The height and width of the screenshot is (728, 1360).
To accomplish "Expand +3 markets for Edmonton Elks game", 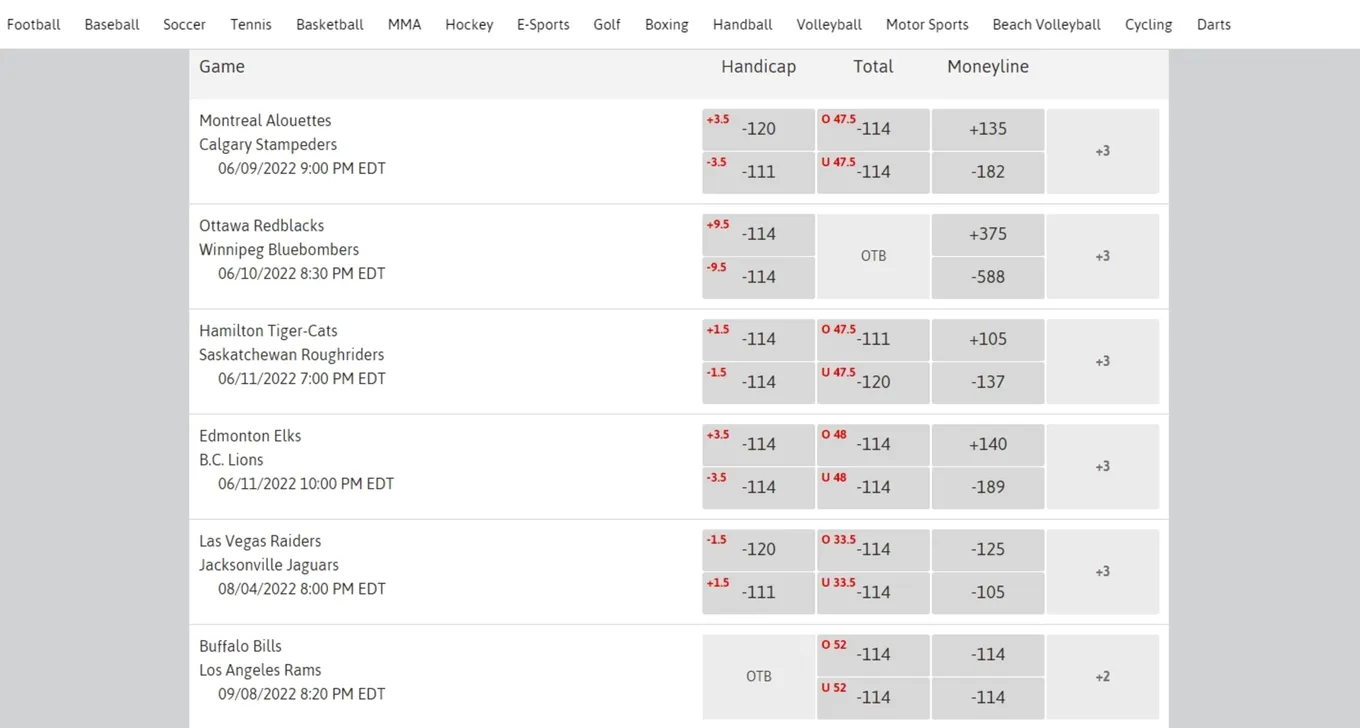I will pyautogui.click(x=1102, y=467).
